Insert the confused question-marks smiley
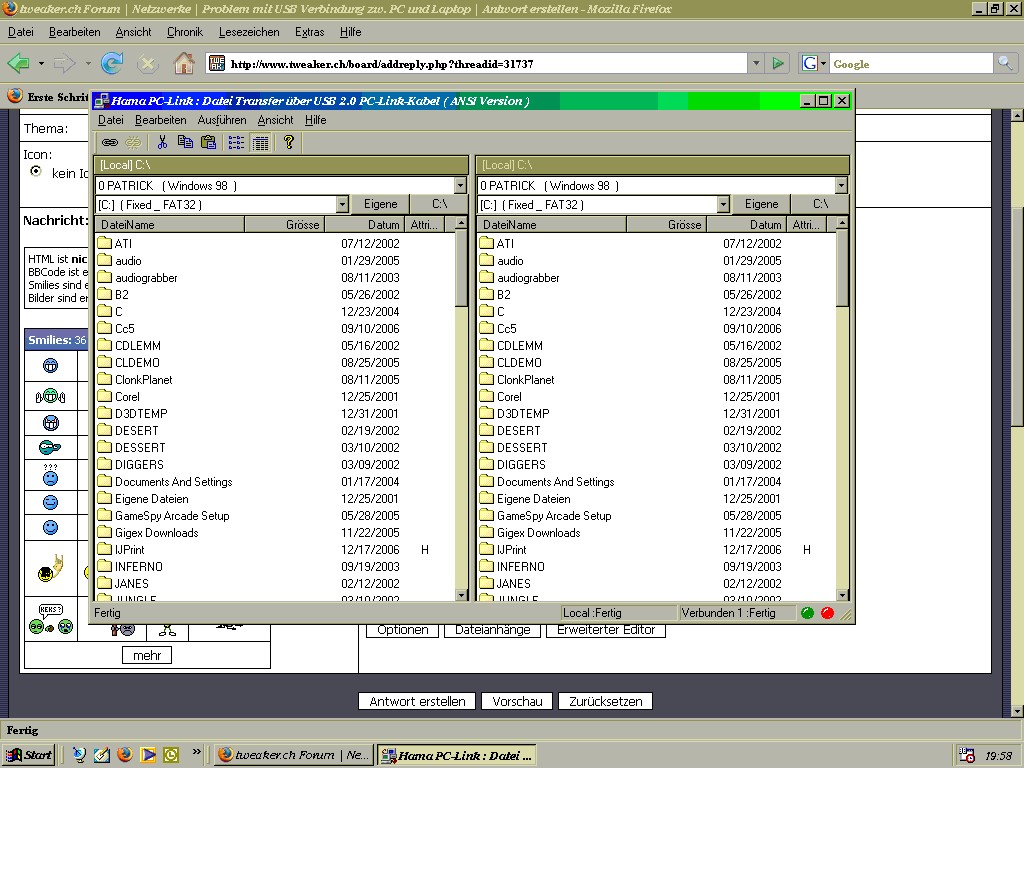 point(50,475)
